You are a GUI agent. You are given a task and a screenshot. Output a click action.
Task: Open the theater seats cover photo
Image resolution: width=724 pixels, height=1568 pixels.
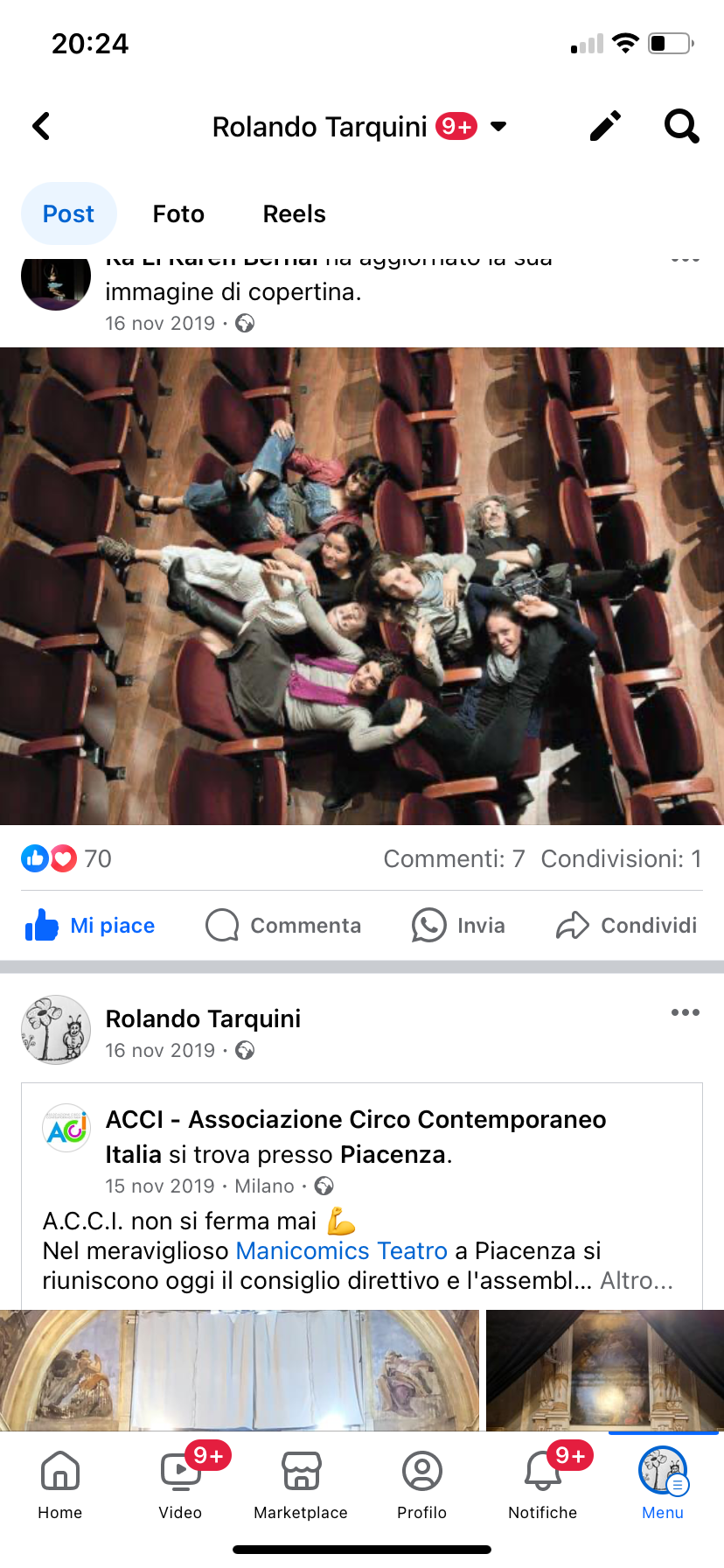(x=362, y=586)
